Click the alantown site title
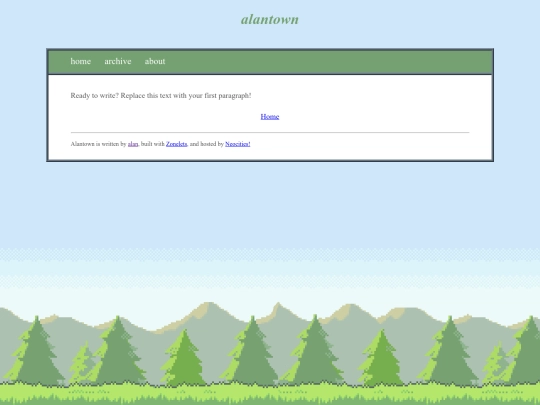The image size is (540, 405). click(270, 19)
